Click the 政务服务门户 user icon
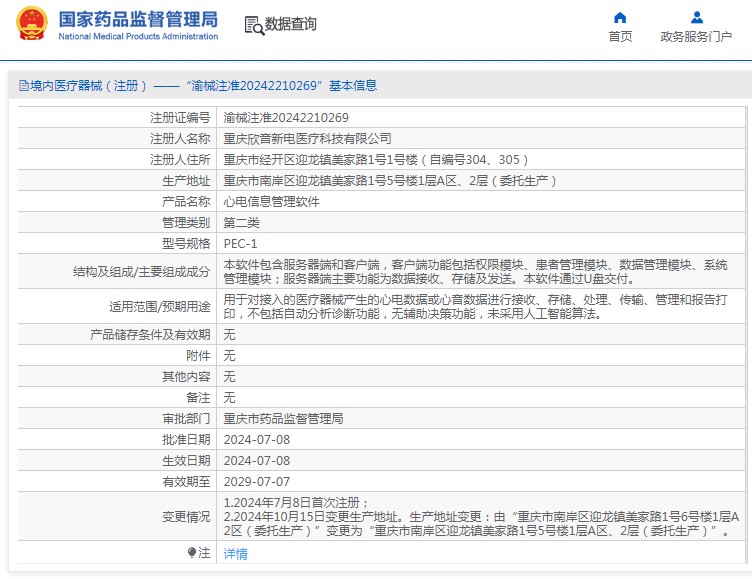 pos(697,18)
